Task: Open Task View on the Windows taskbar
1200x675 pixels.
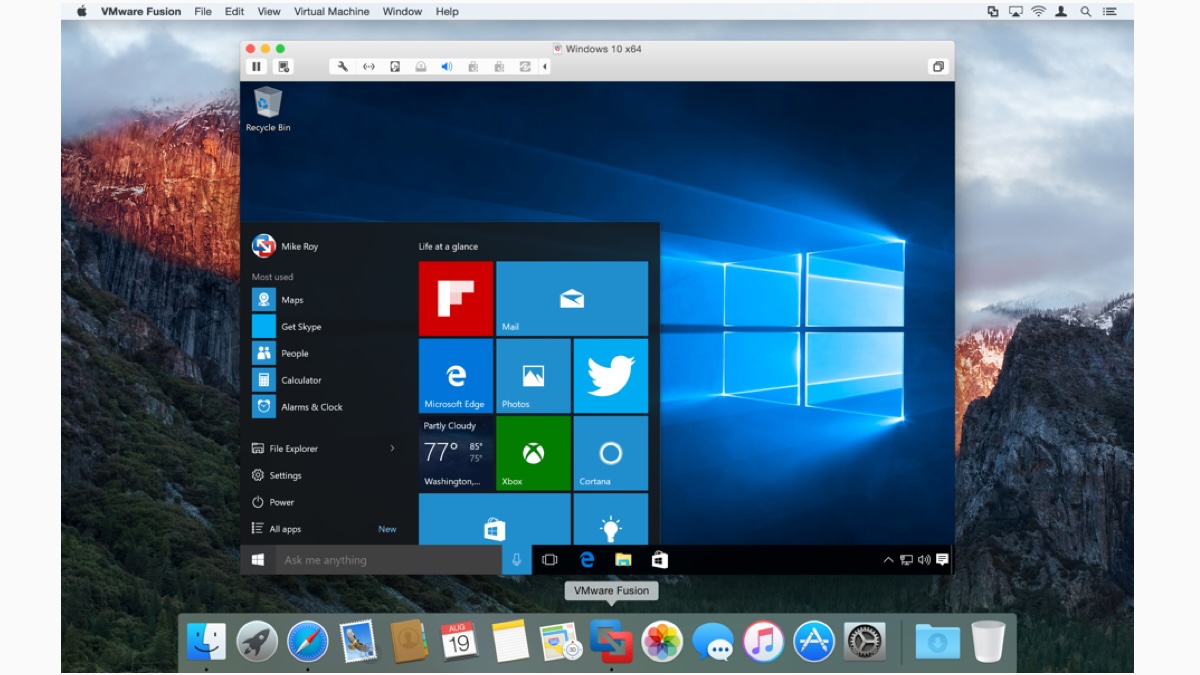Action: (549, 560)
